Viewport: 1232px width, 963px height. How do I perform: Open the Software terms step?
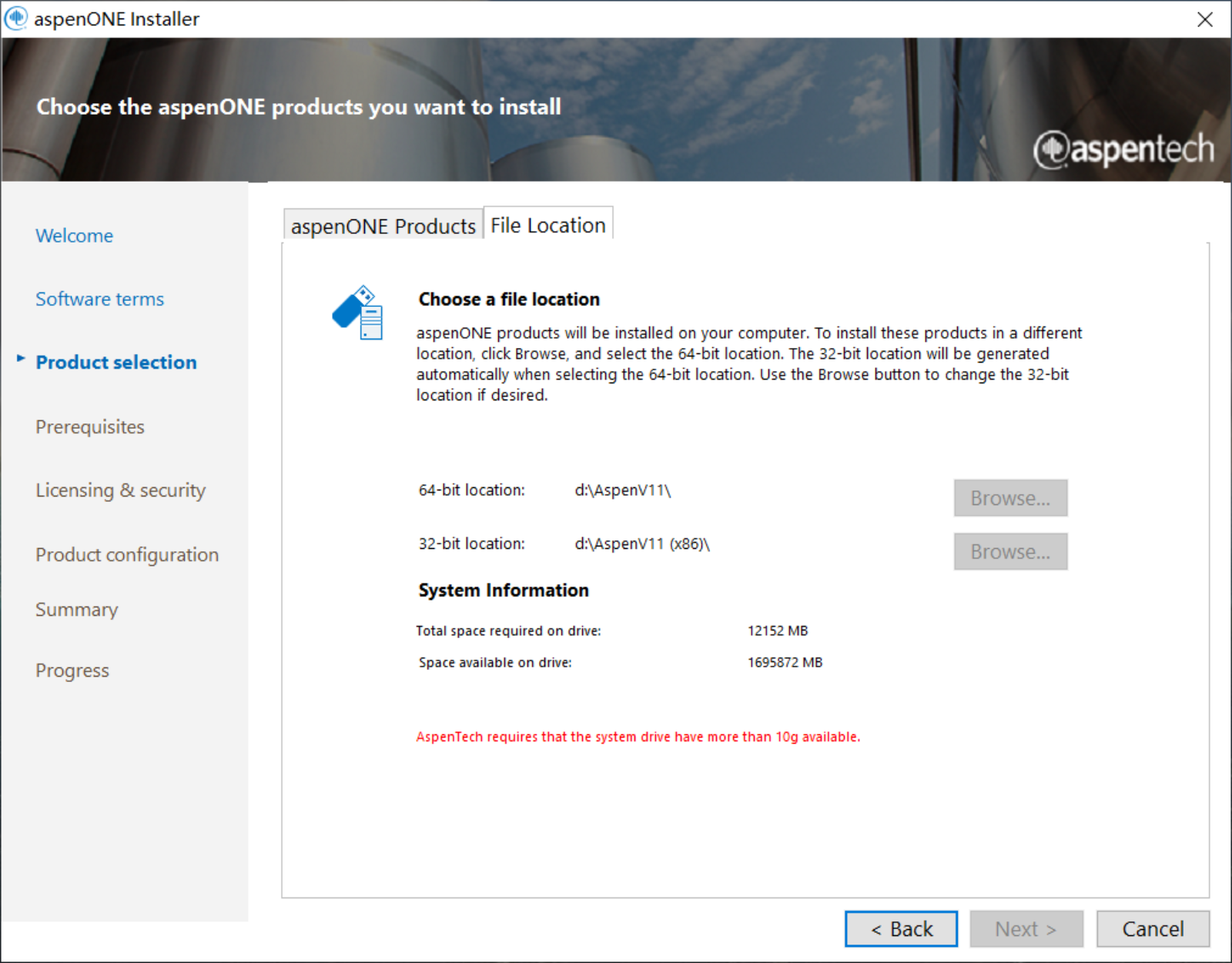(x=99, y=299)
